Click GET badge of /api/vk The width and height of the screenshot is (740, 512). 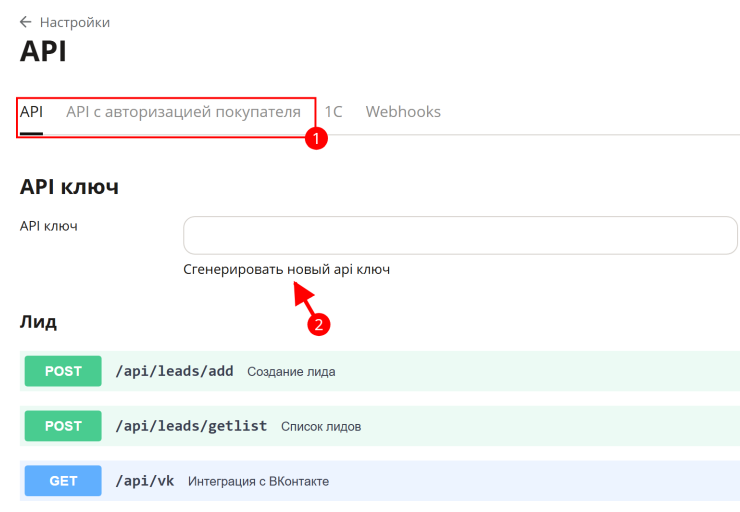click(x=63, y=480)
